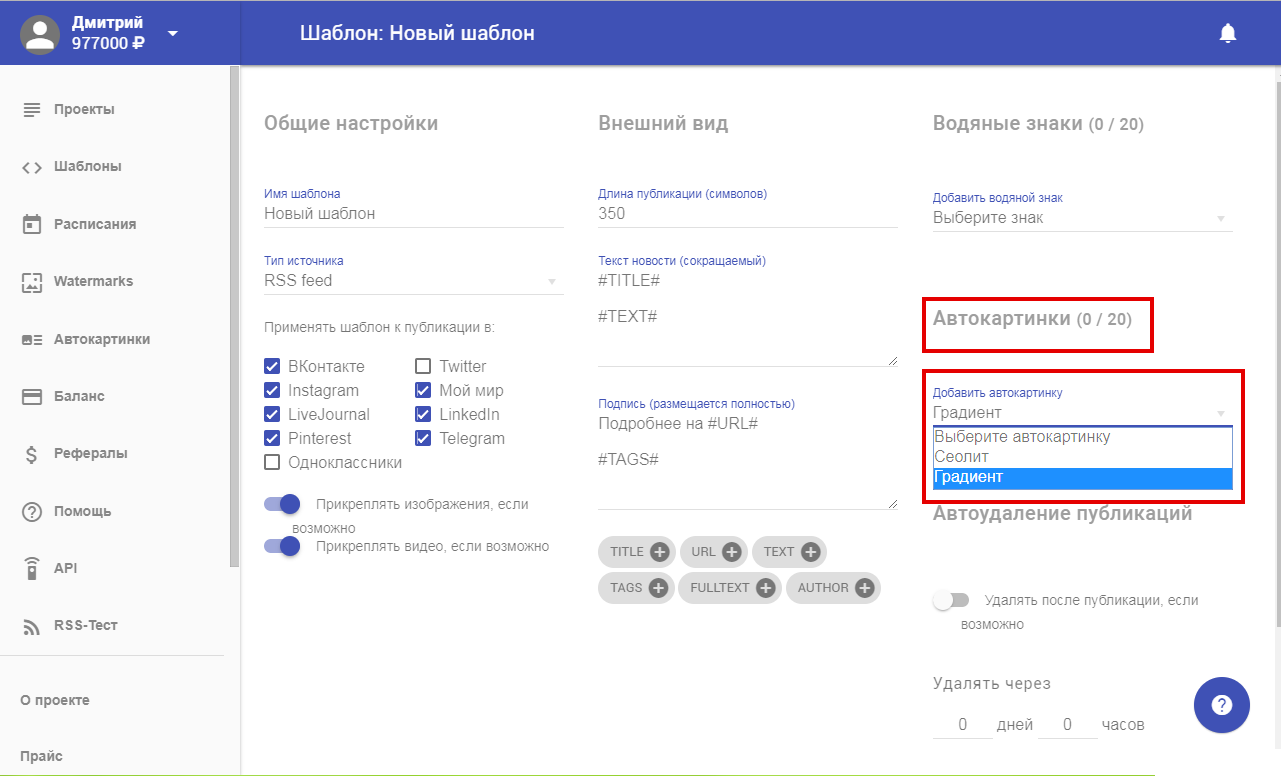This screenshot has width=1281, height=776.
Task: Open the Проекты menu item
Action: pos(84,109)
